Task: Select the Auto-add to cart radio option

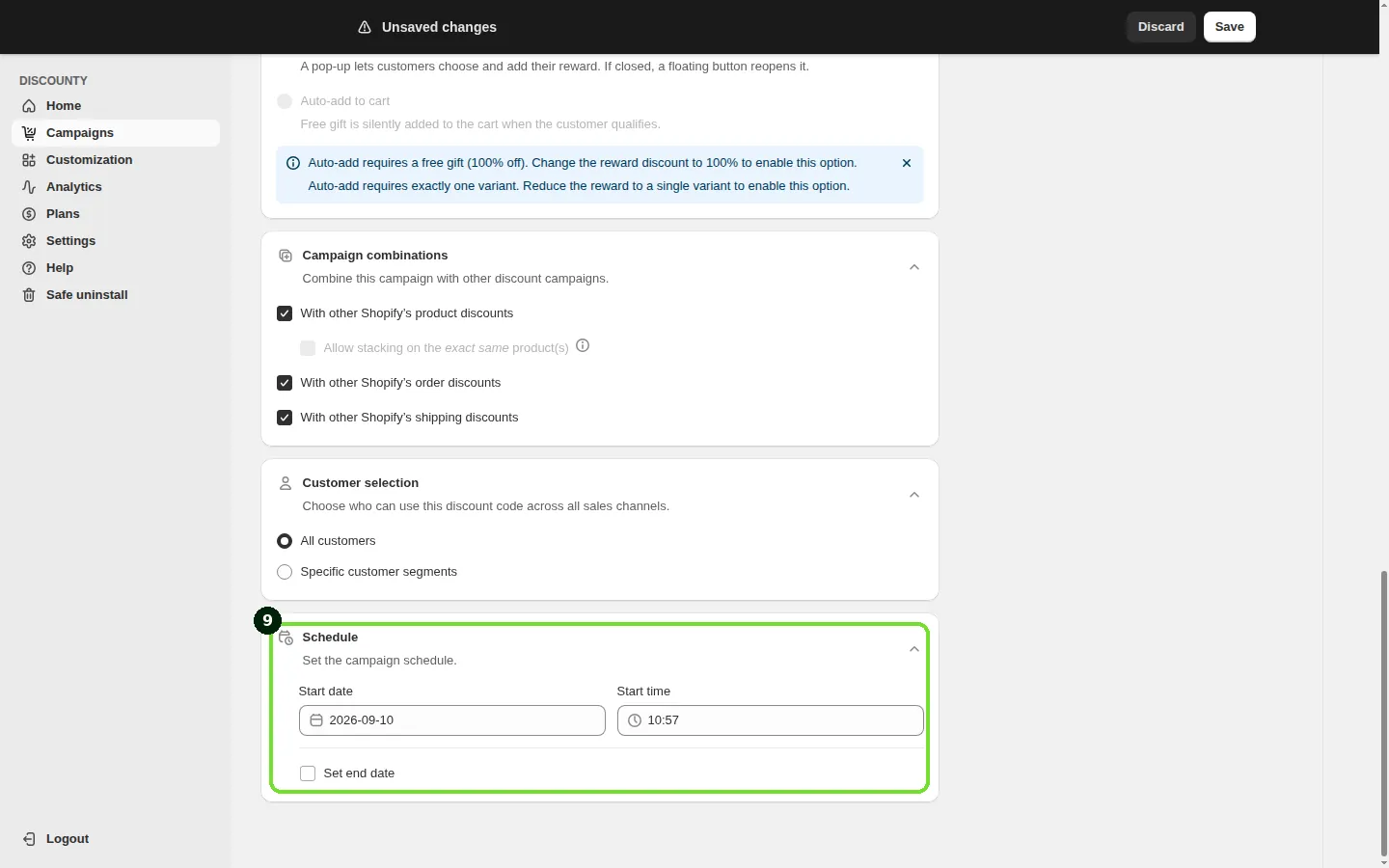Action: (x=285, y=101)
